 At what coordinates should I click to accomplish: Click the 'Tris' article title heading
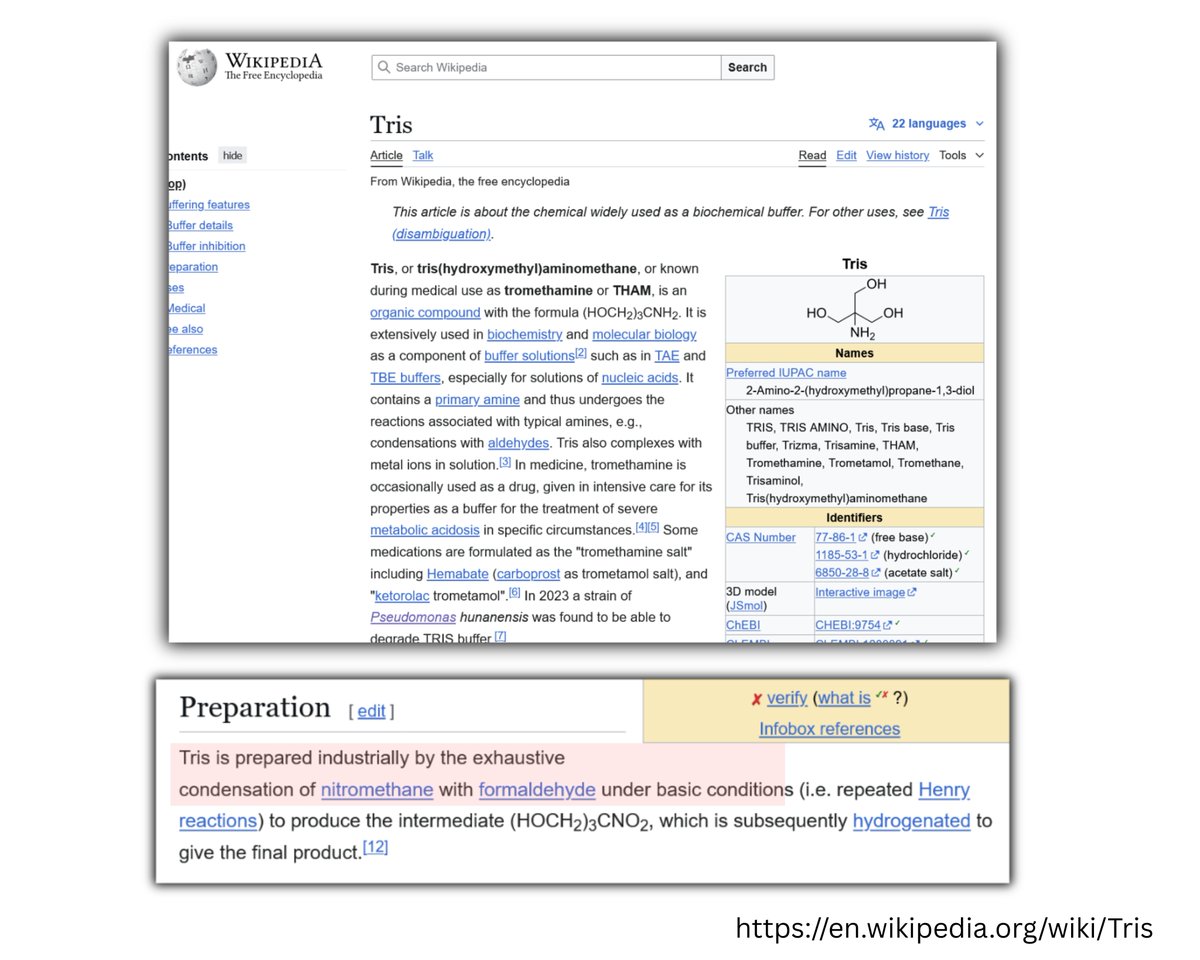tap(391, 124)
